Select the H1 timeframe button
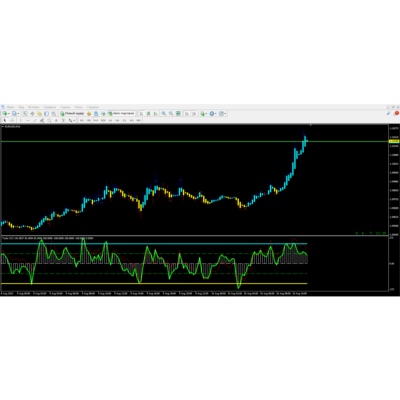Screen dimensions: 400x400 (110, 120)
